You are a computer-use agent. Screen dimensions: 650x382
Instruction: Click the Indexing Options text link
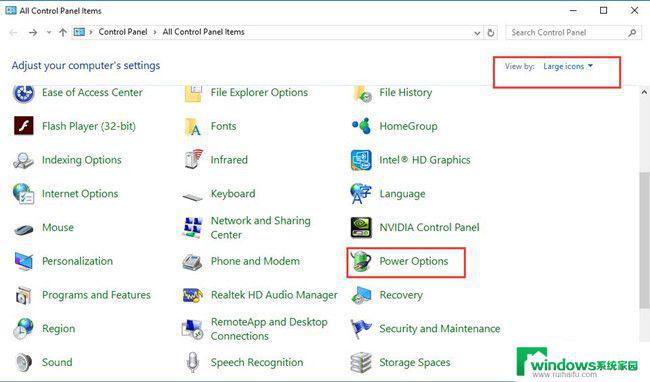point(82,160)
